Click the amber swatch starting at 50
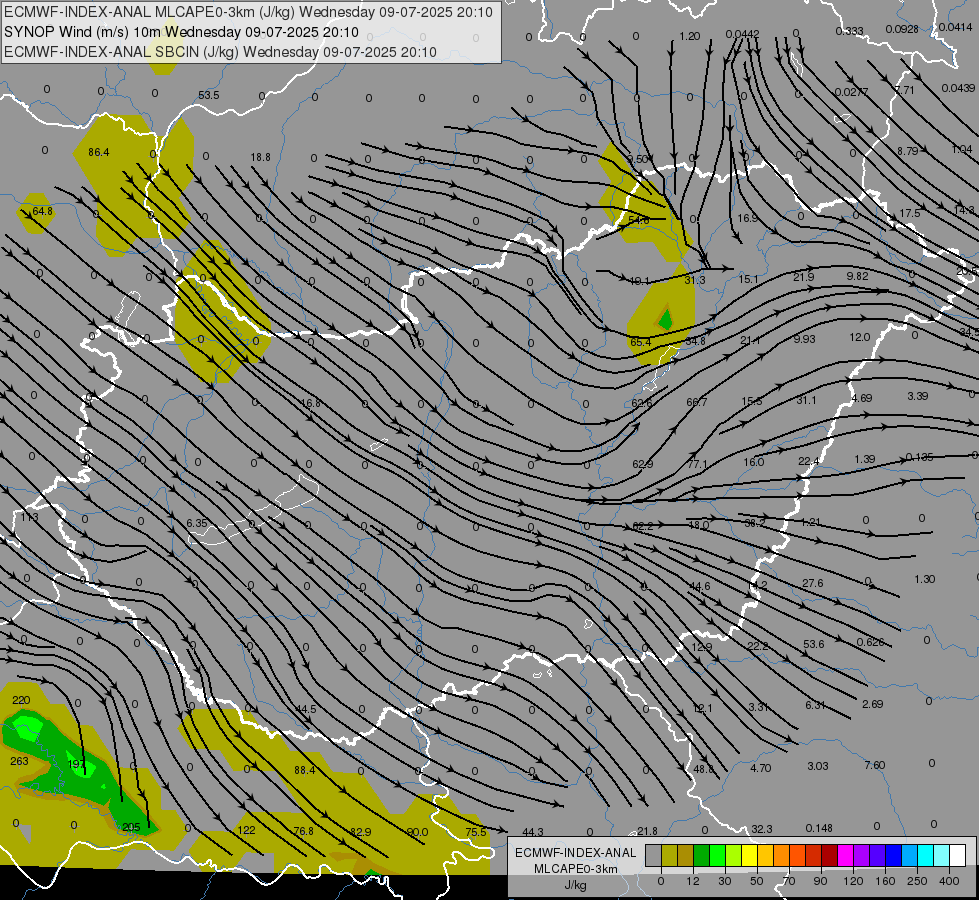This screenshot has height=900, width=979. point(765,855)
